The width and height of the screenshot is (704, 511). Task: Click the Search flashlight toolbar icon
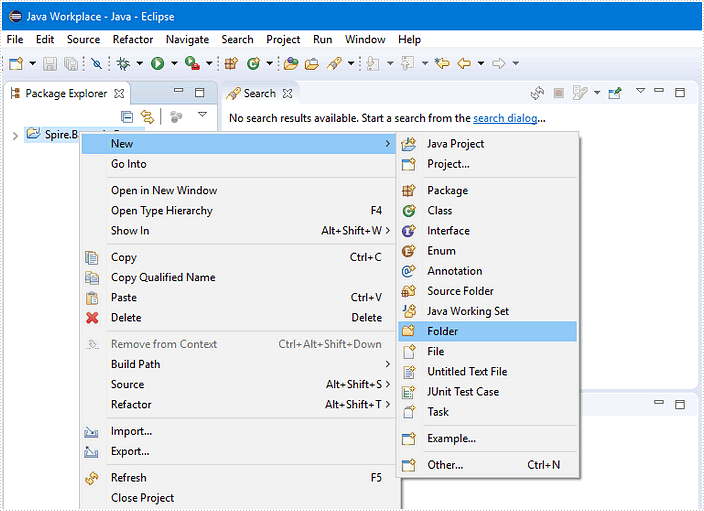coord(334,64)
